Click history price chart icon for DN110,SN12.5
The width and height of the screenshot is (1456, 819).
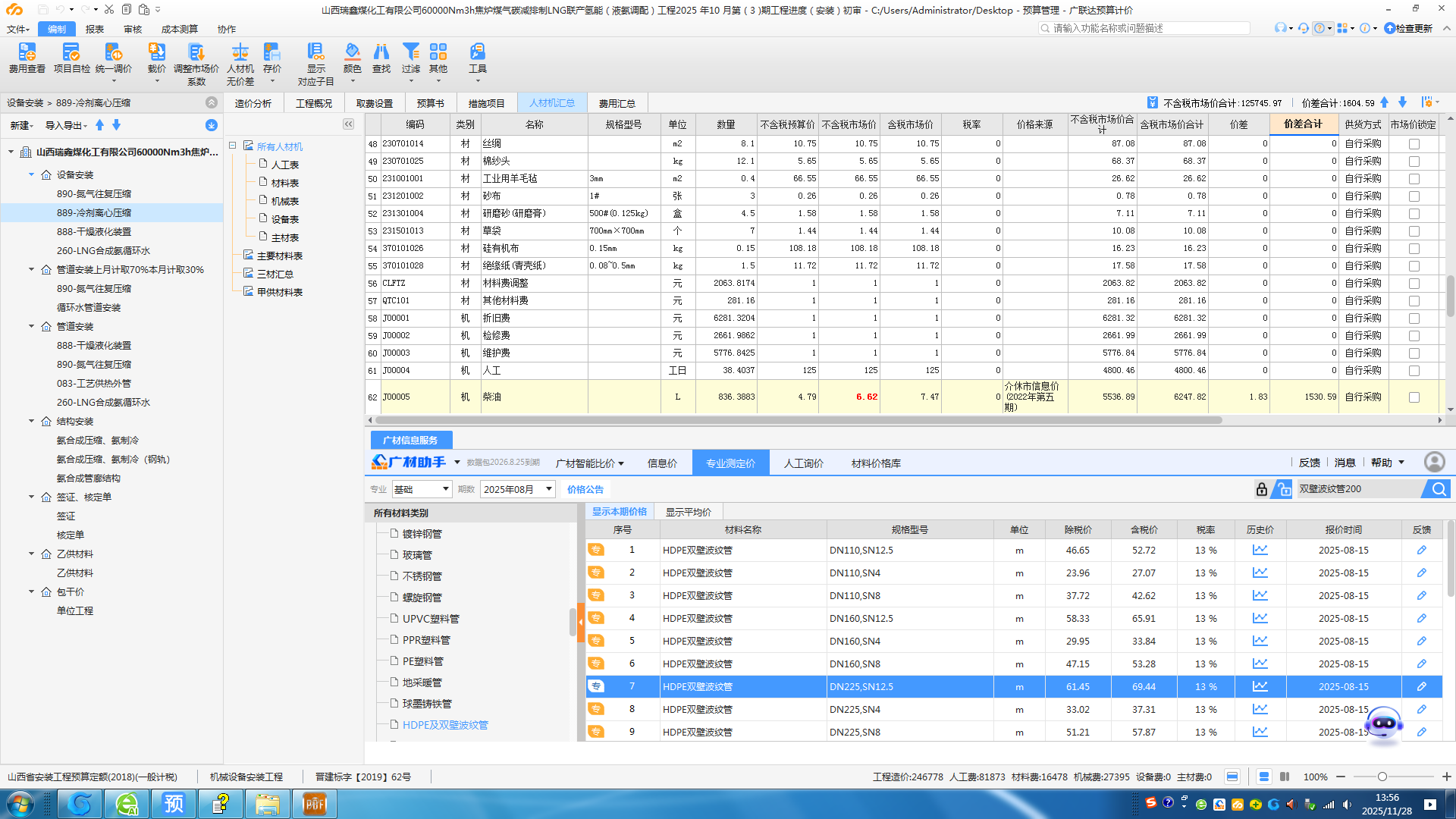pyautogui.click(x=1260, y=550)
